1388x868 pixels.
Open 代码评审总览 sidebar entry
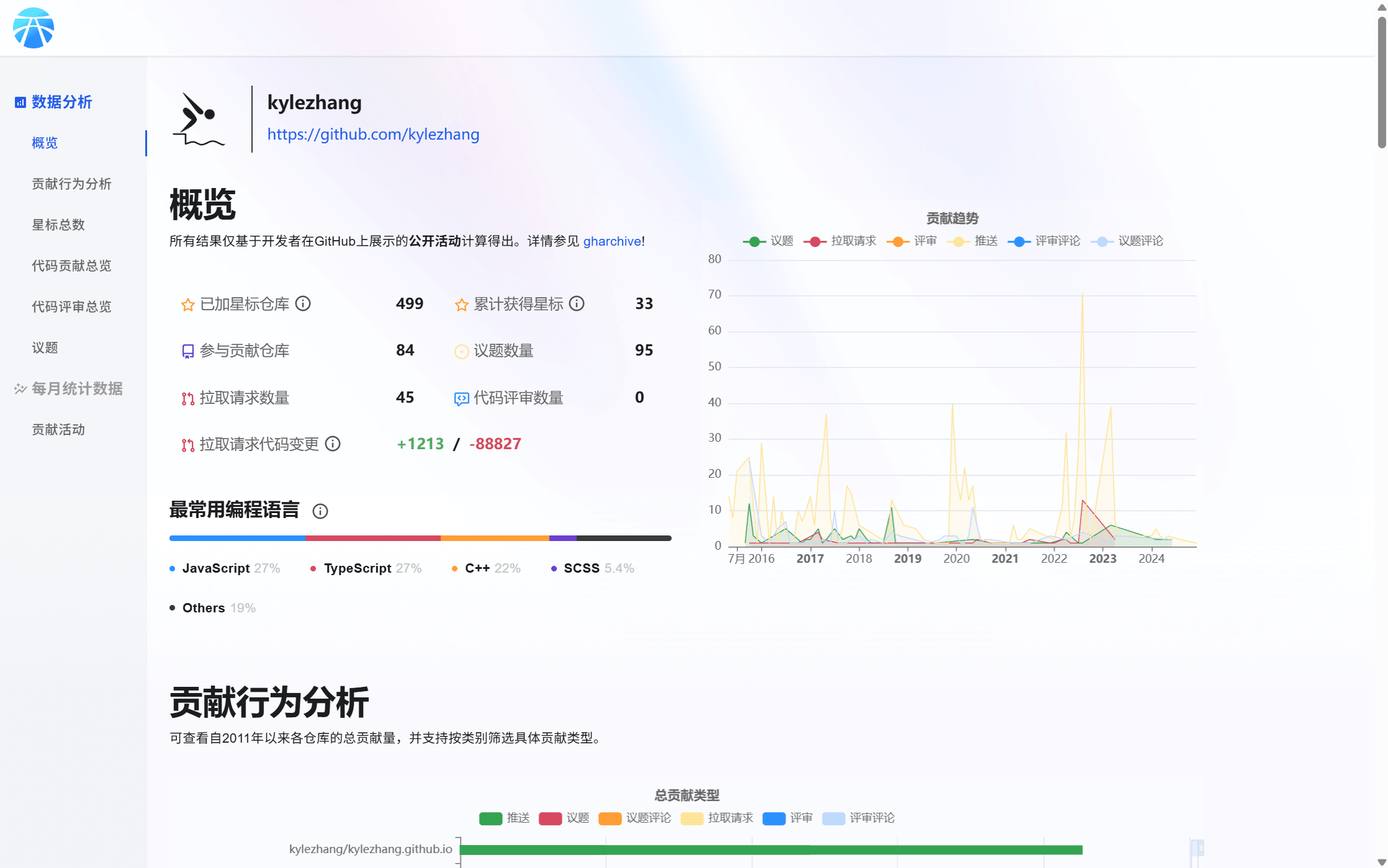(71, 307)
